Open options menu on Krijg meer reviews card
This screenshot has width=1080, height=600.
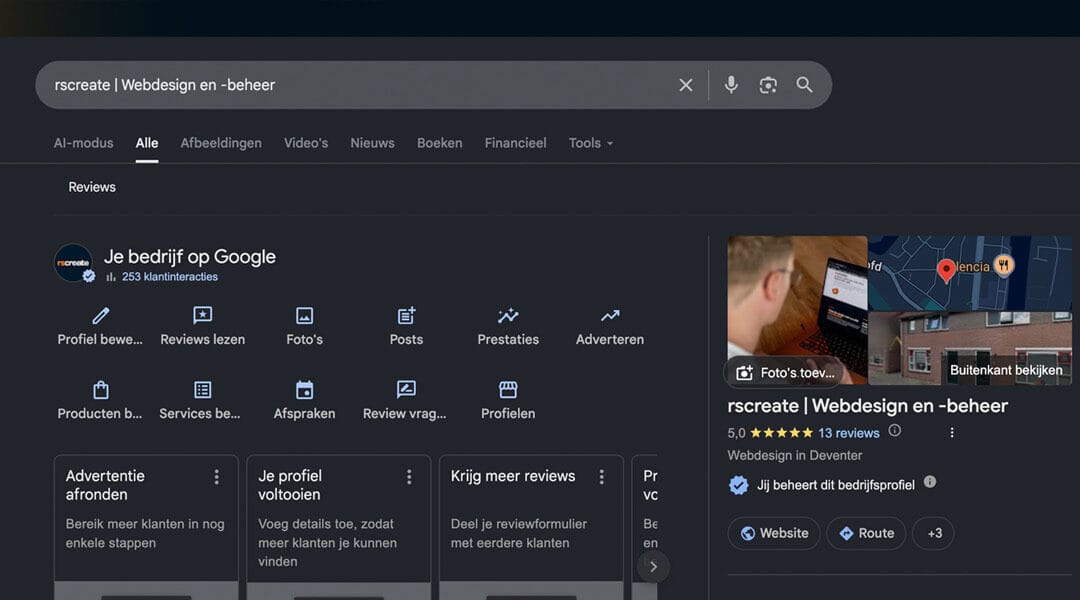601,477
